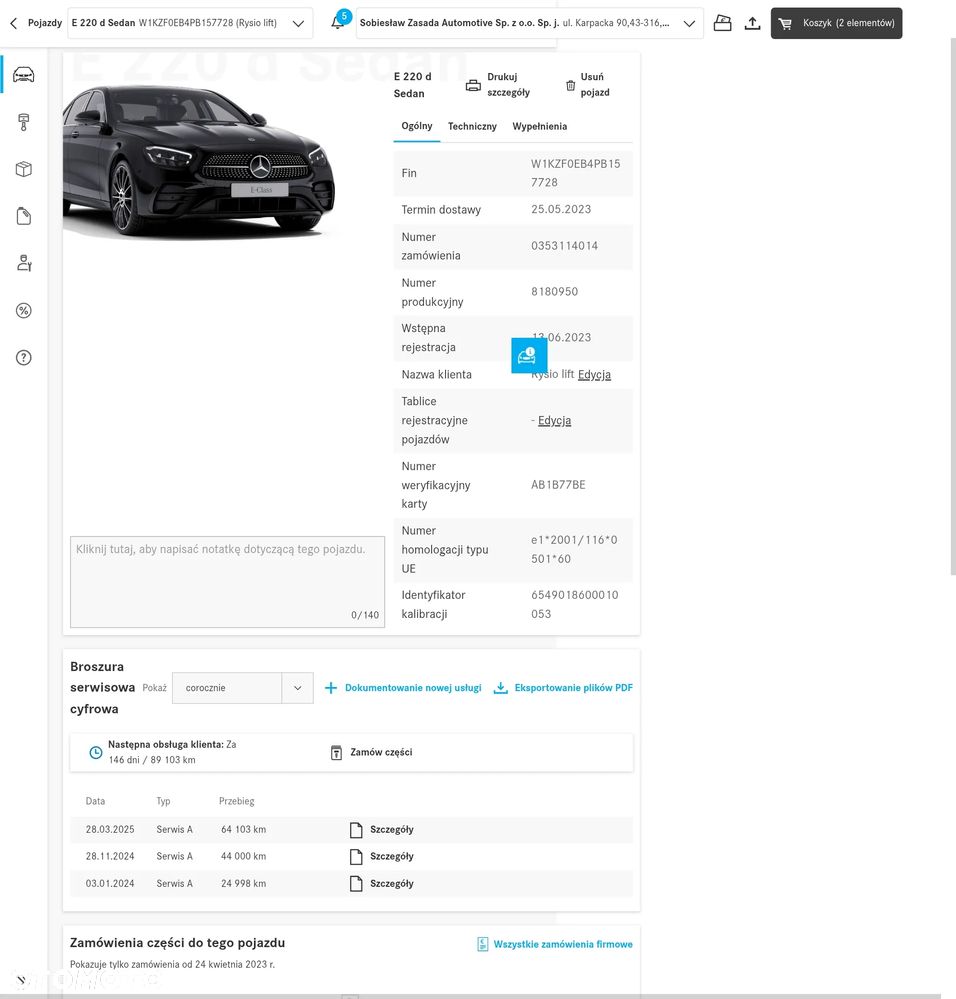The height and width of the screenshot is (999, 956).
Task: Click document icon for 28.11.2024 service
Action: tap(356, 856)
